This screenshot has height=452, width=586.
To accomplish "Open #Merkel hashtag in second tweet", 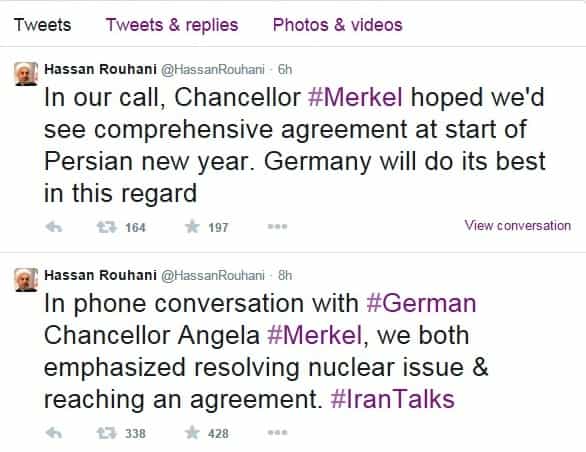I will [315, 335].
